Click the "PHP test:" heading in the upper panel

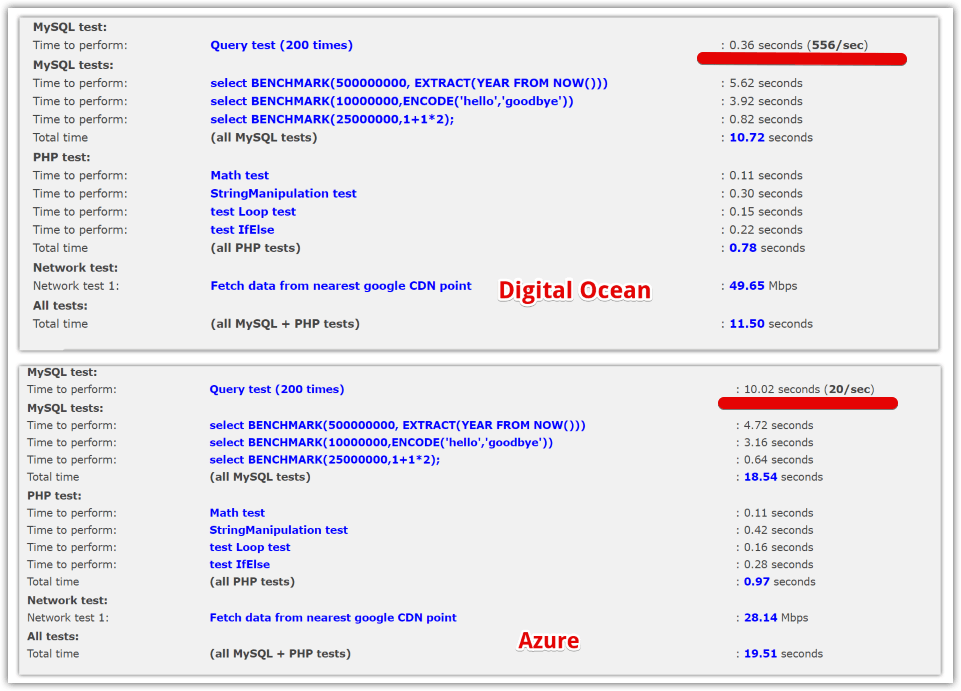[61, 157]
